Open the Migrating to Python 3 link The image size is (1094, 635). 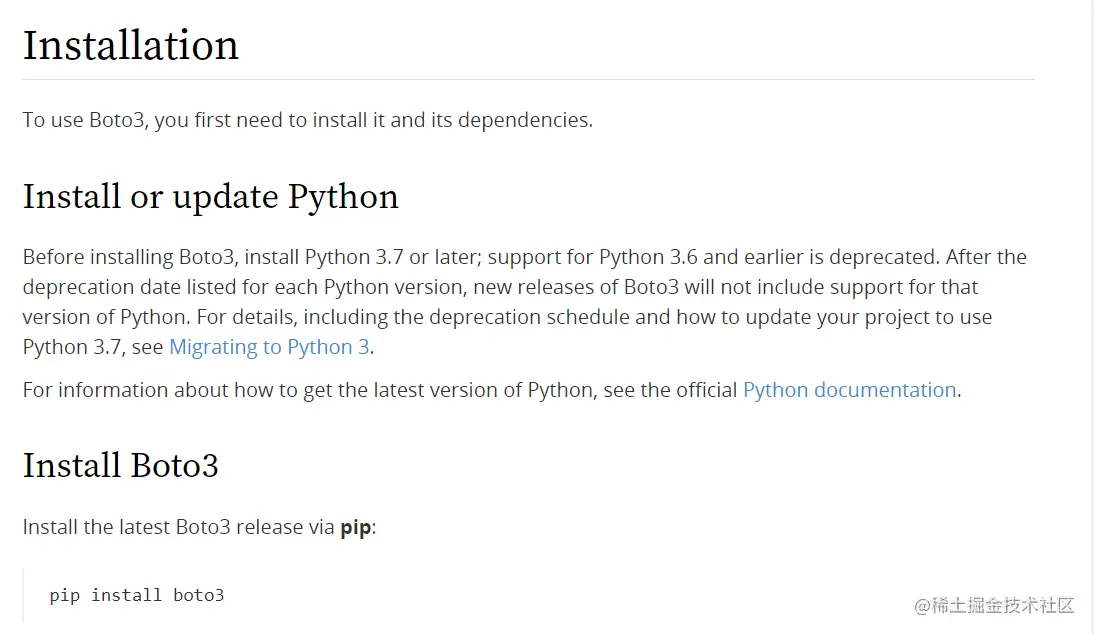tap(269, 347)
